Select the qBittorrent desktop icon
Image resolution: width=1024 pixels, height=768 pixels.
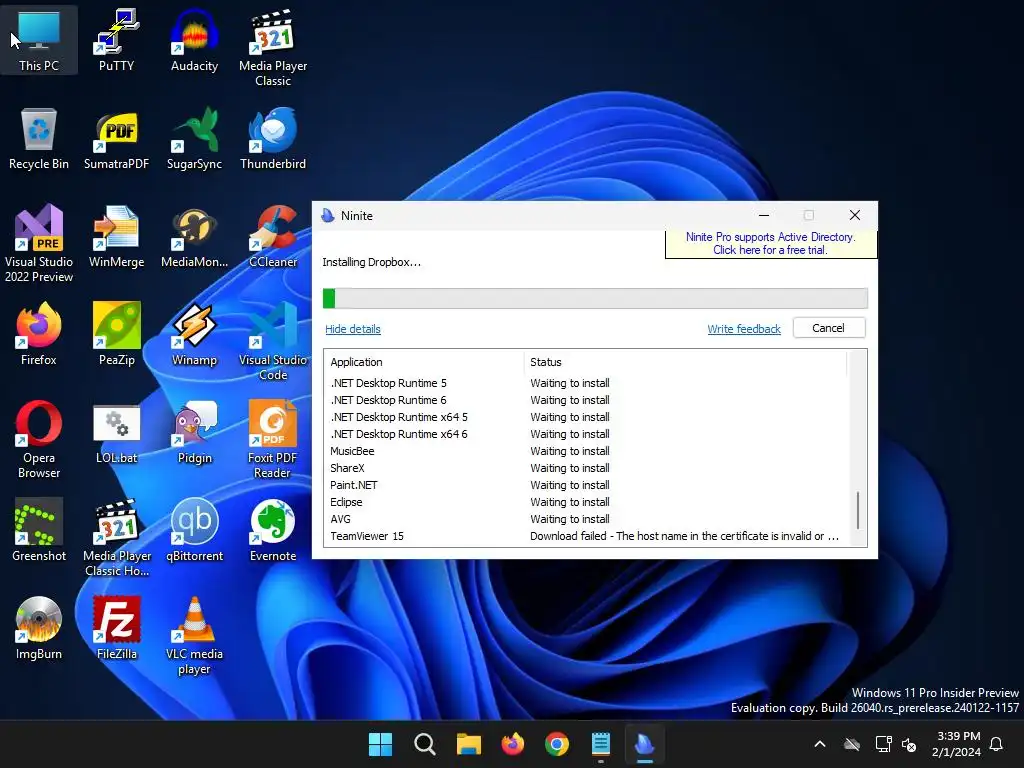194,530
